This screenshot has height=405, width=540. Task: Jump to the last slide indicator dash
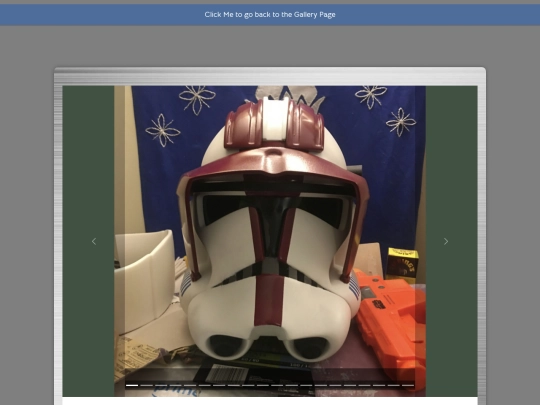pos(408,385)
